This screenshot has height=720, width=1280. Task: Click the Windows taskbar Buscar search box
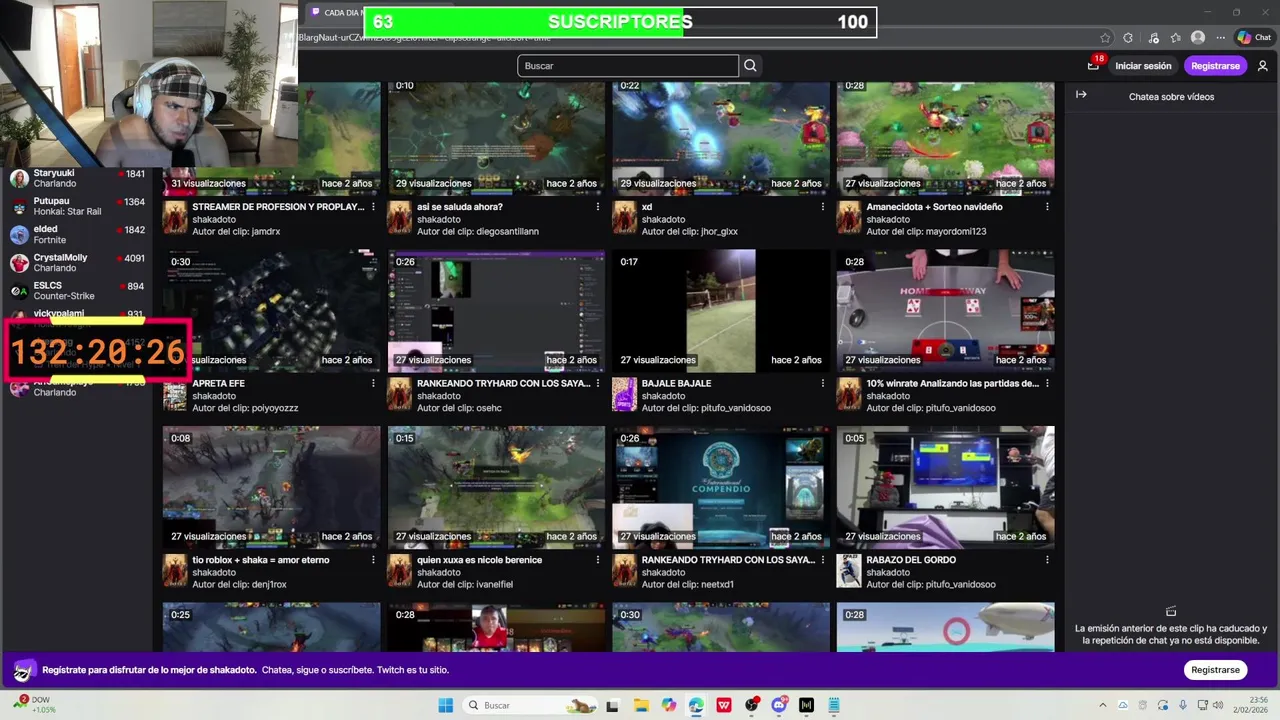coord(532,705)
